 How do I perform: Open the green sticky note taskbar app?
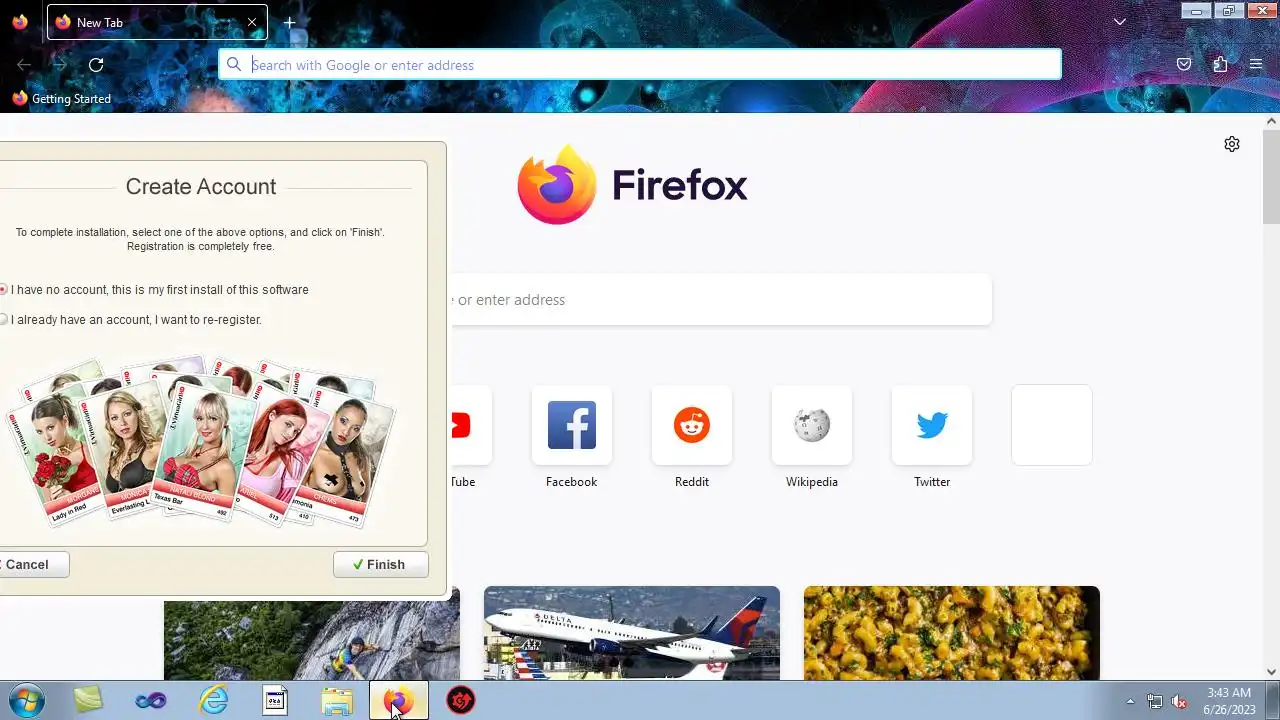pyautogui.click(x=88, y=701)
